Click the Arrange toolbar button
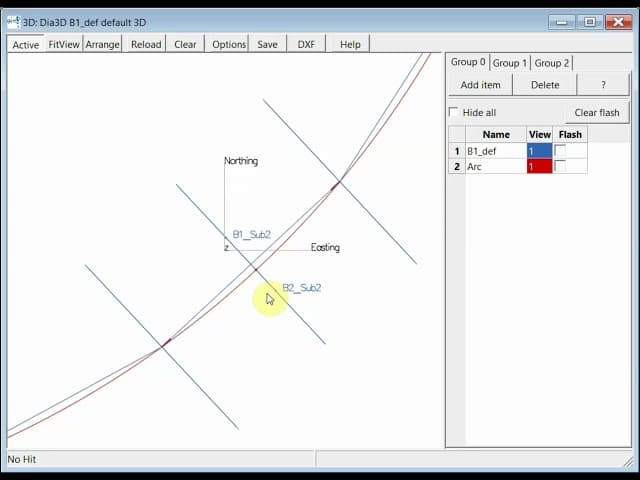 (x=102, y=44)
